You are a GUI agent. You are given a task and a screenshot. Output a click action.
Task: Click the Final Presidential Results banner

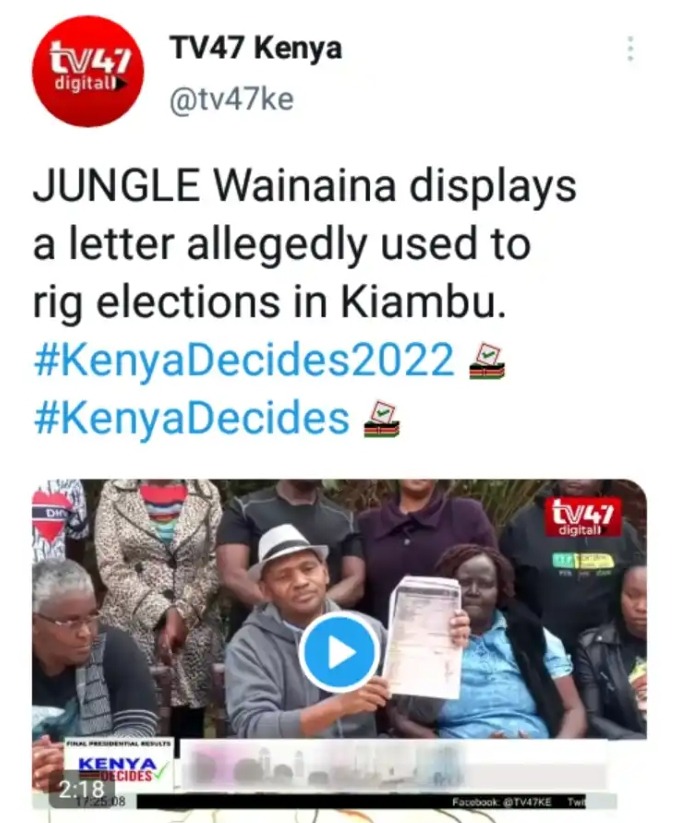(x=120, y=744)
